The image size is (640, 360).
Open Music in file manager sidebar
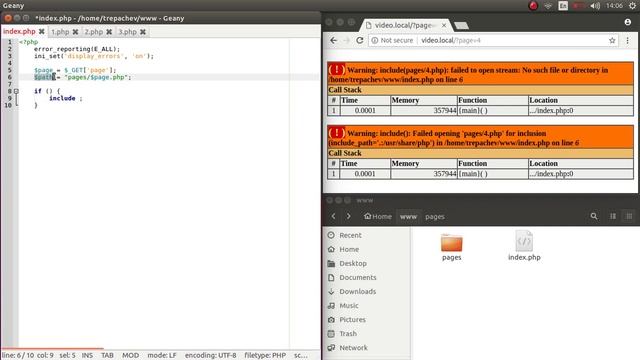tap(349, 305)
